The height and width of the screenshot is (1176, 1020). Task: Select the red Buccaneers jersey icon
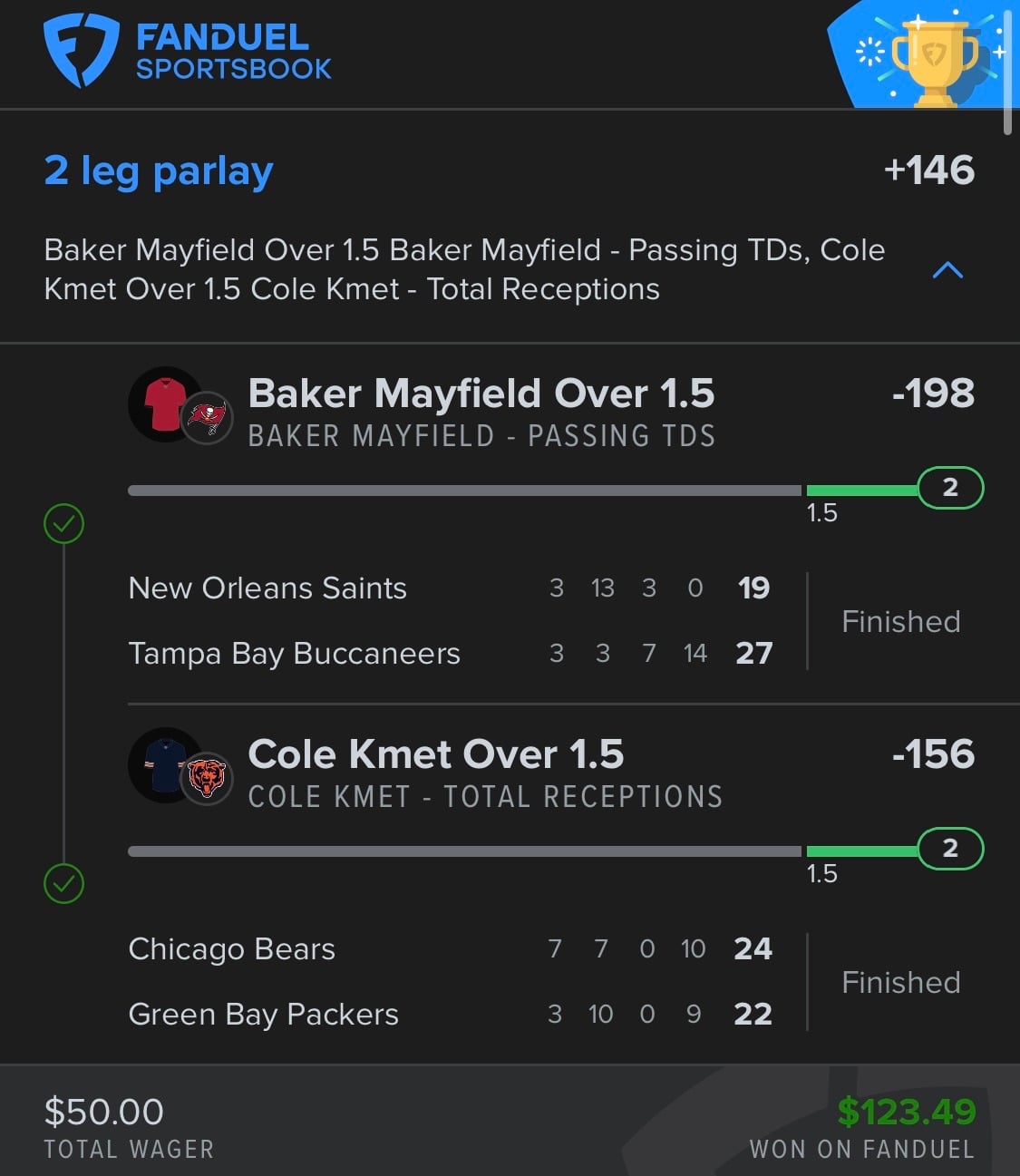tap(165, 403)
